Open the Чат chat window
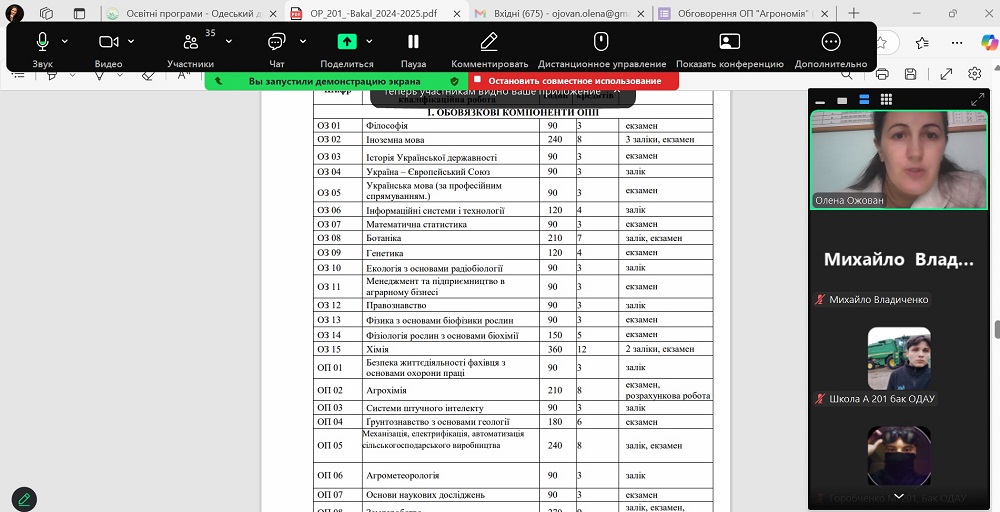This screenshot has width=1000, height=512. (276, 42)
